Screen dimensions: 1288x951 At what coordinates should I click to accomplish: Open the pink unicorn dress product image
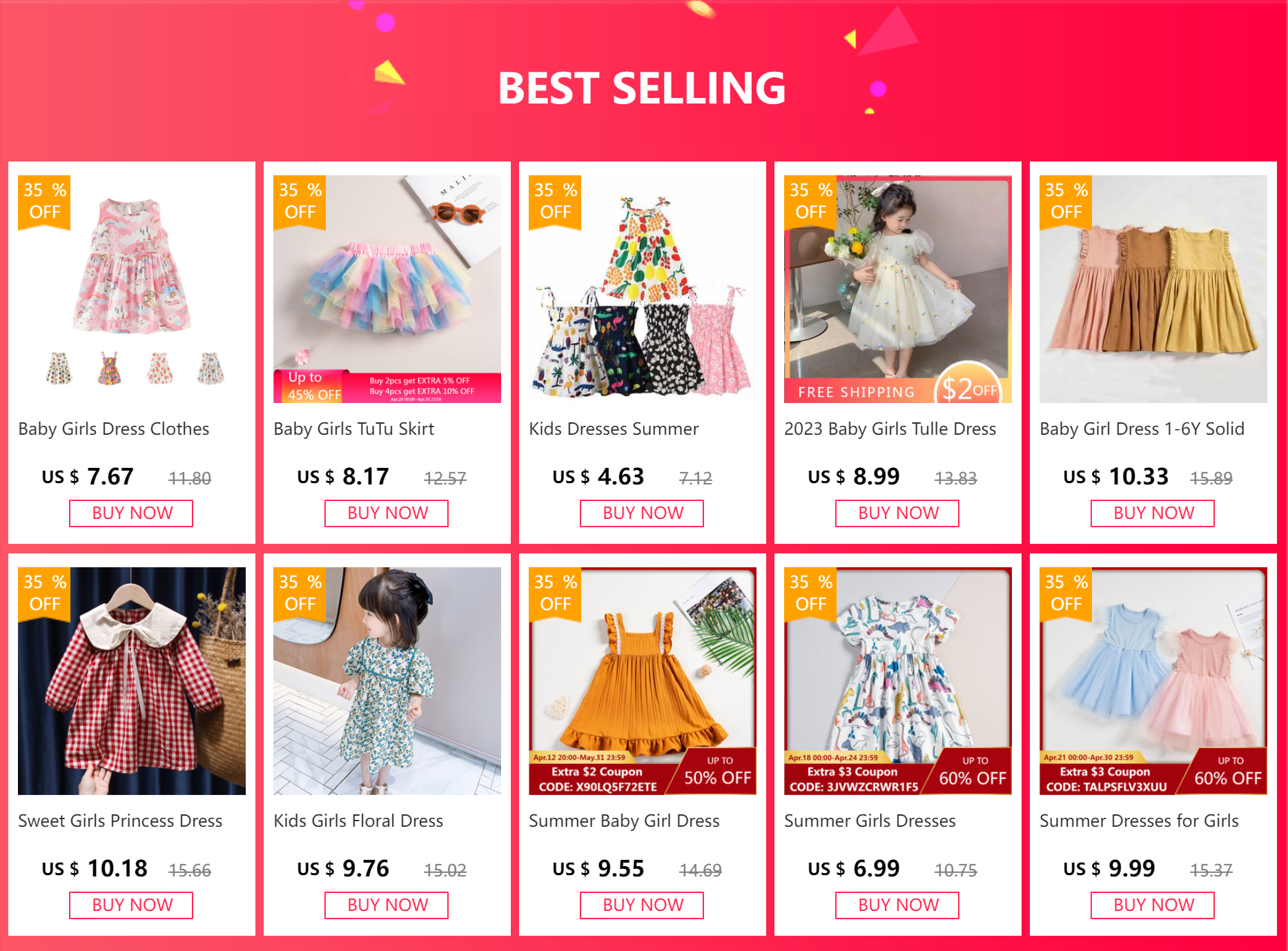(x=132, y=289)
